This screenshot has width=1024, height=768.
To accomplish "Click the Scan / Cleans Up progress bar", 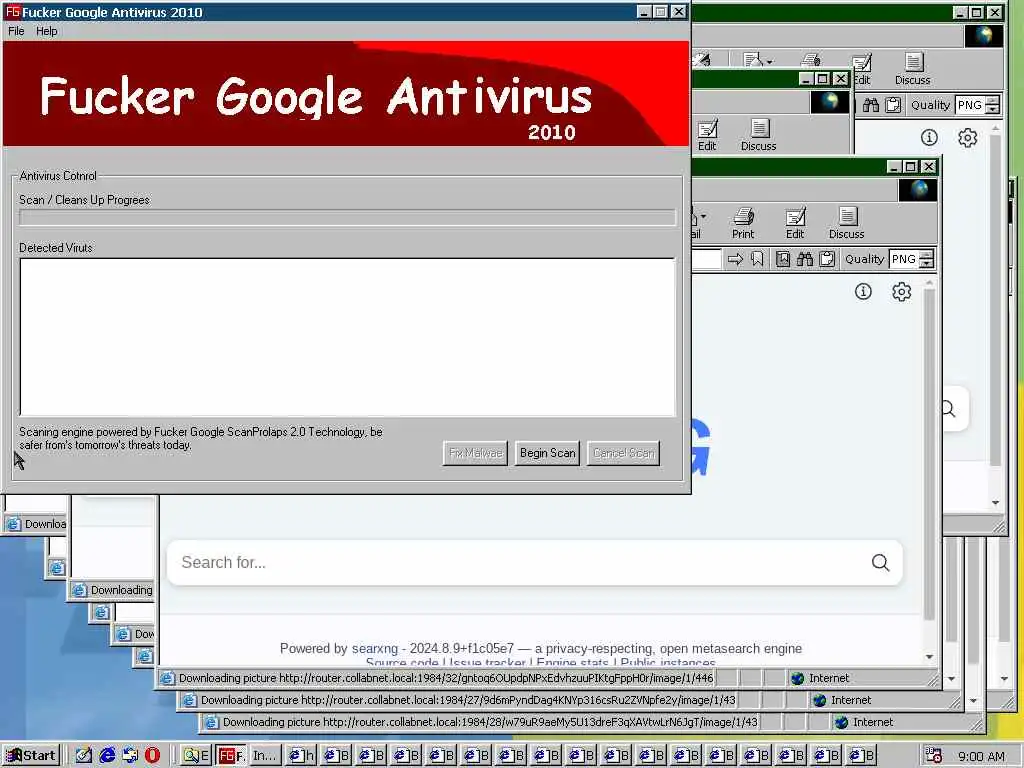I will click(347, 217).
